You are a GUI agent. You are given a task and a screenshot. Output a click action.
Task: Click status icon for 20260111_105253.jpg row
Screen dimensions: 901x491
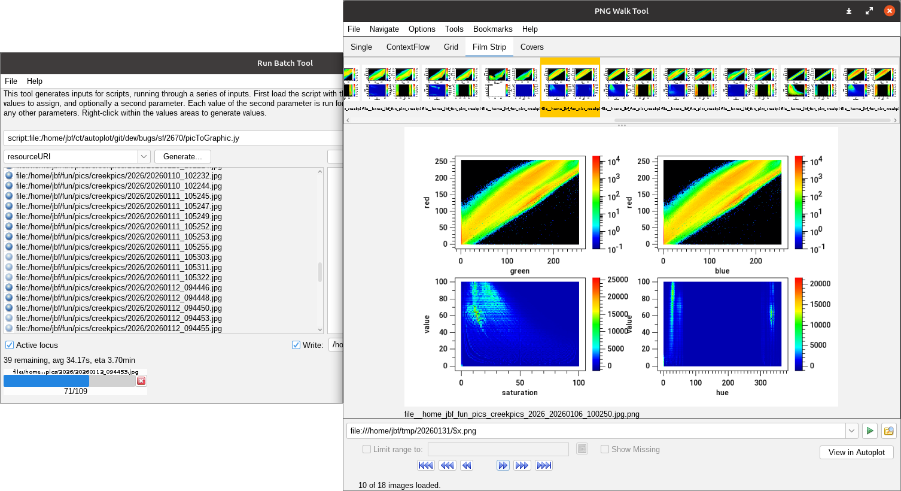(9, 237)
